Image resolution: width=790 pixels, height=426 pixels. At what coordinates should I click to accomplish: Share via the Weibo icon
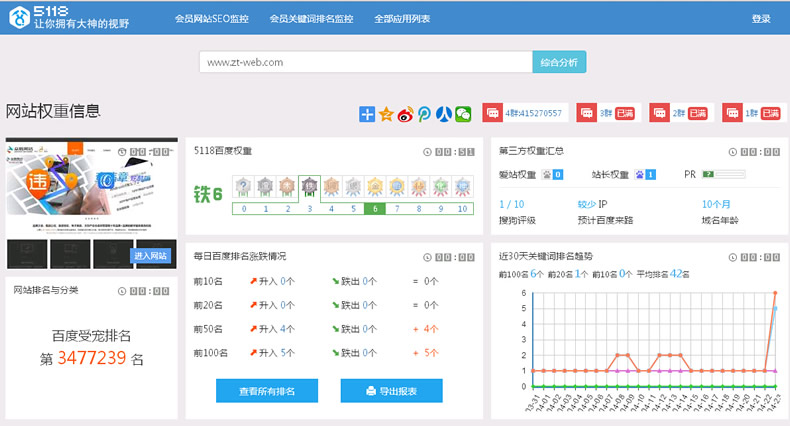pos(406,114)
